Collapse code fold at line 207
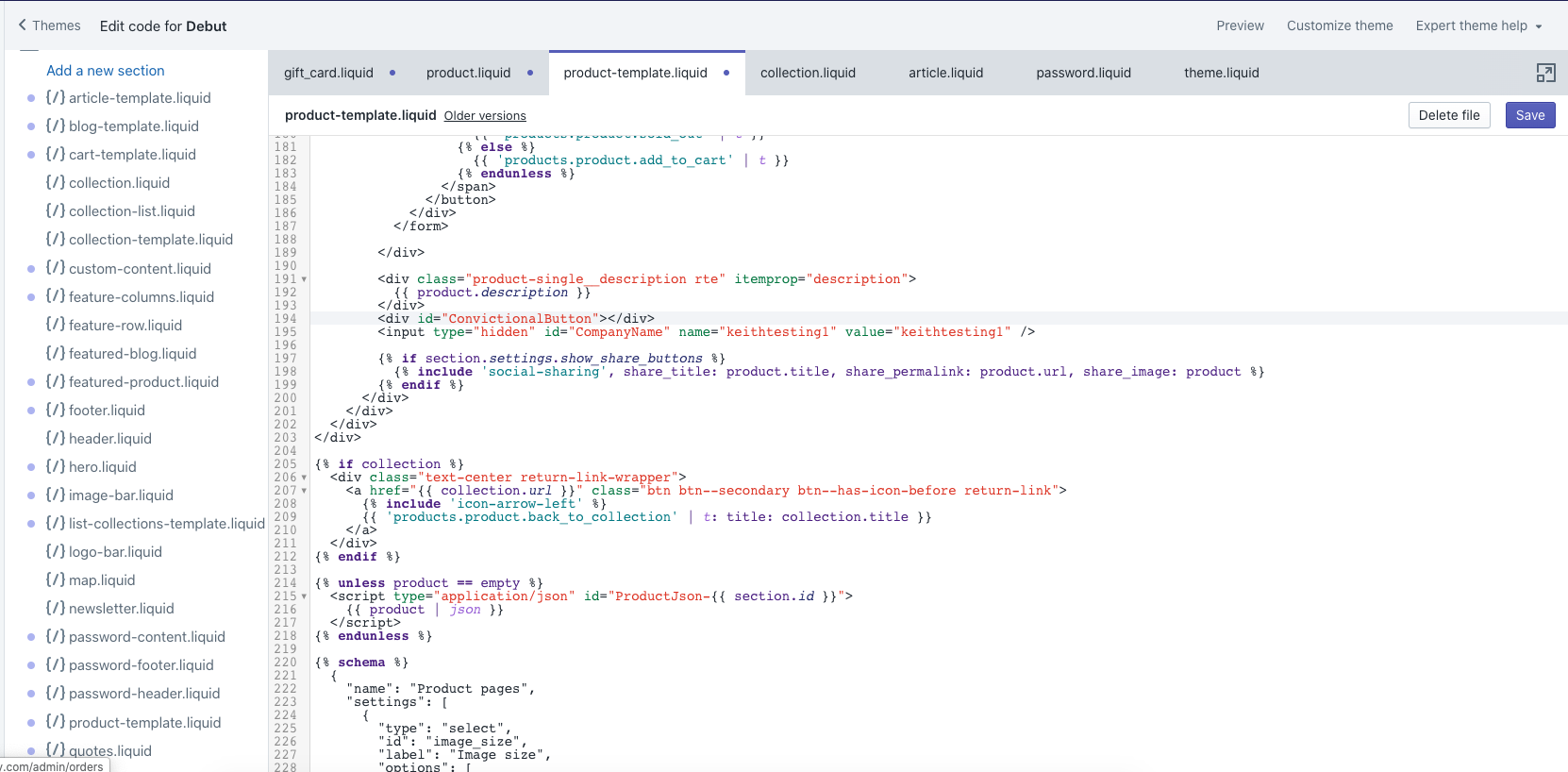Viewport: 1568px width, 772px height. (304, 491)
